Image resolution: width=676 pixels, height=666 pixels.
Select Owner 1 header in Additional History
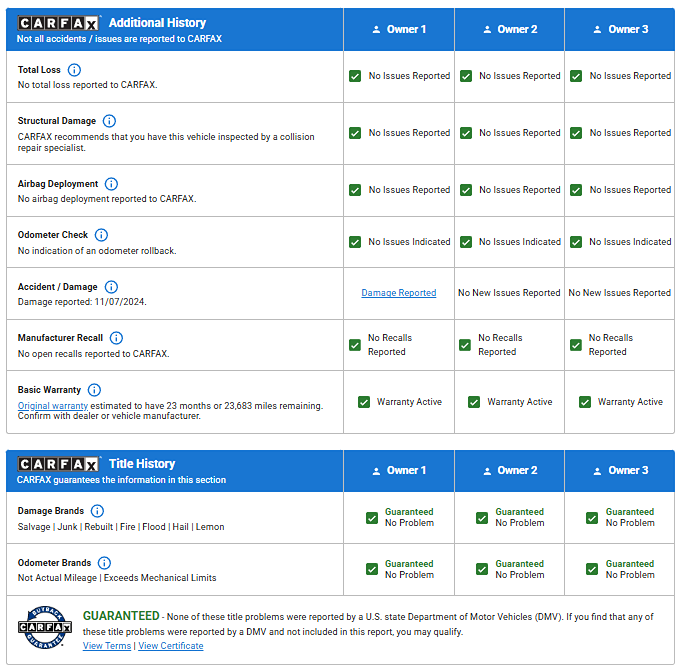point(398,29)
